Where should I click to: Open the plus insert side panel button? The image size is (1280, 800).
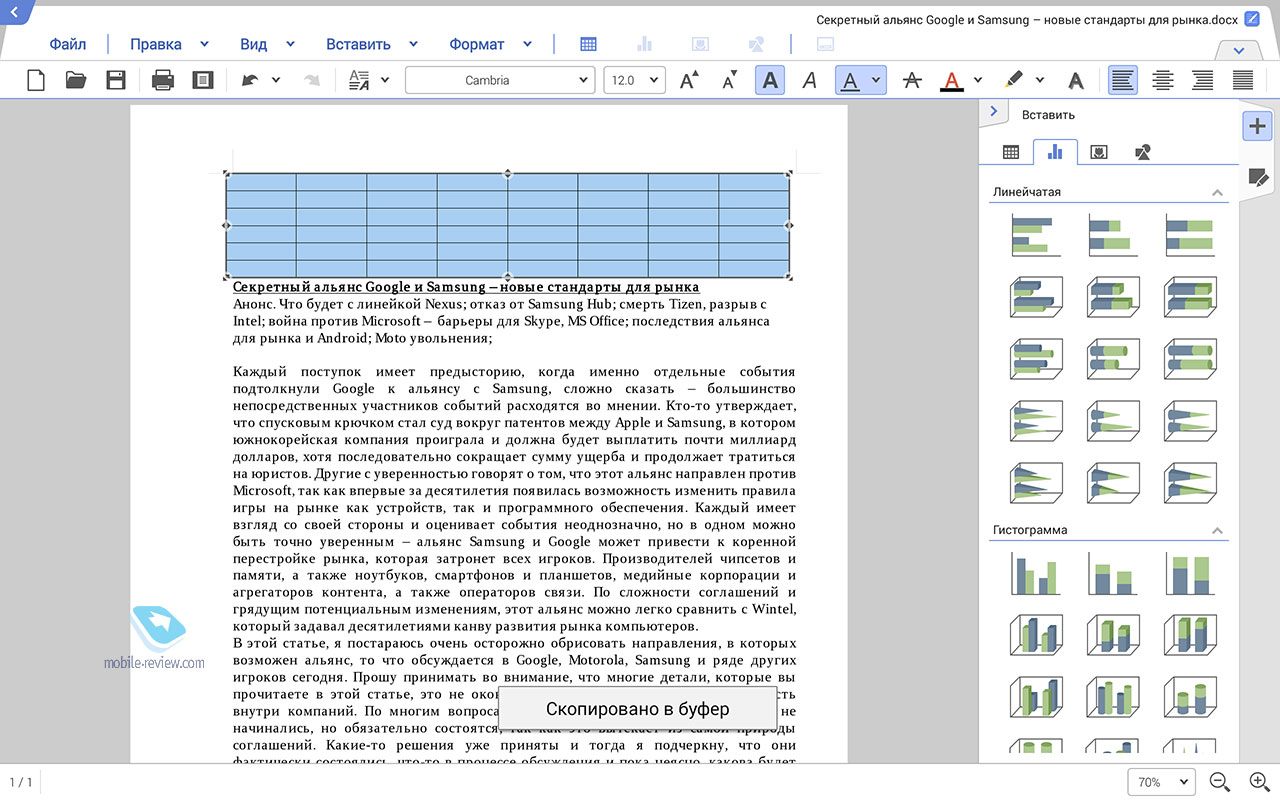pos(1257,126)
